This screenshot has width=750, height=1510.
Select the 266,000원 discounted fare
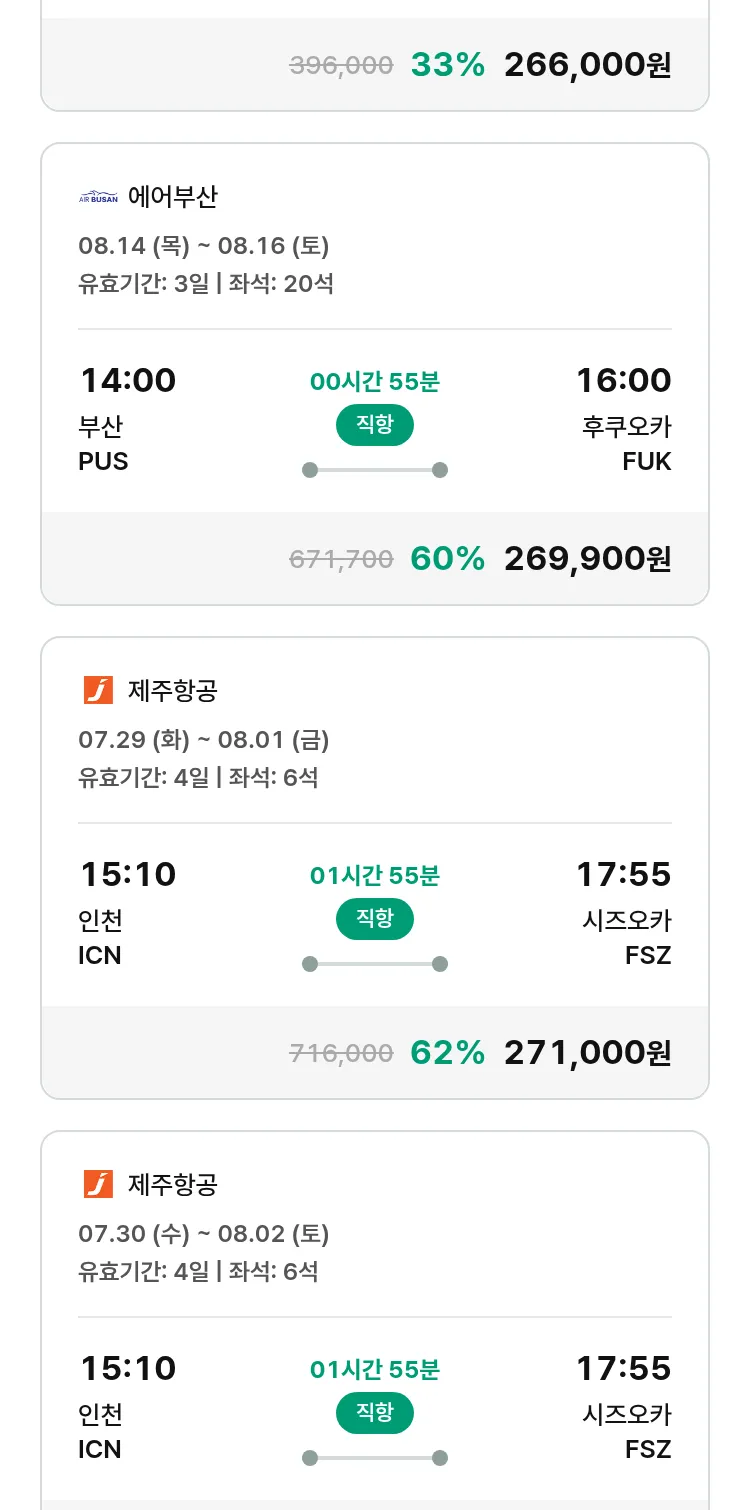click(587, 65)
